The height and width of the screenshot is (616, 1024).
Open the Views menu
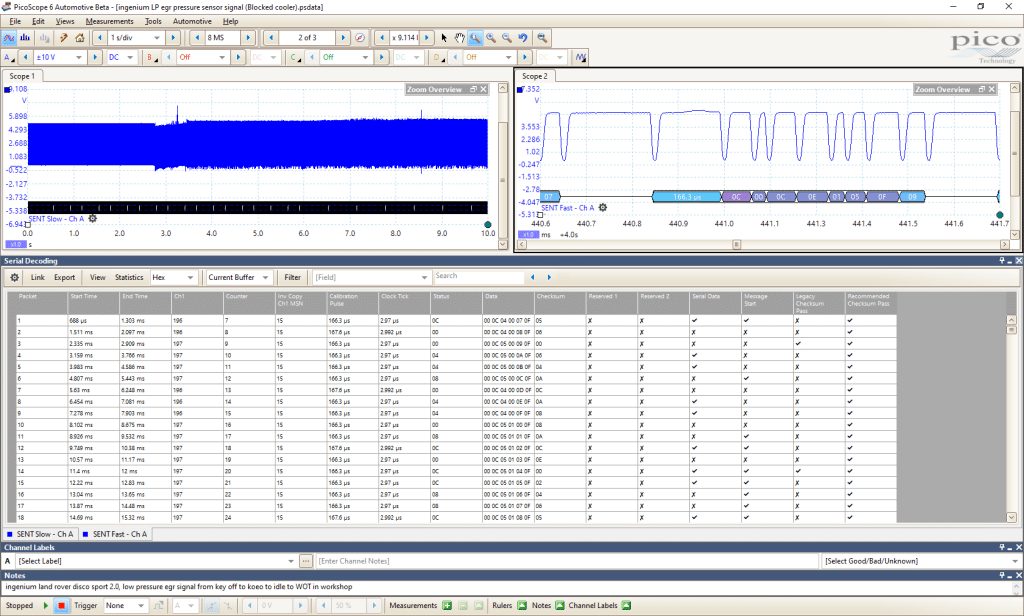click(x=65, y=21)
